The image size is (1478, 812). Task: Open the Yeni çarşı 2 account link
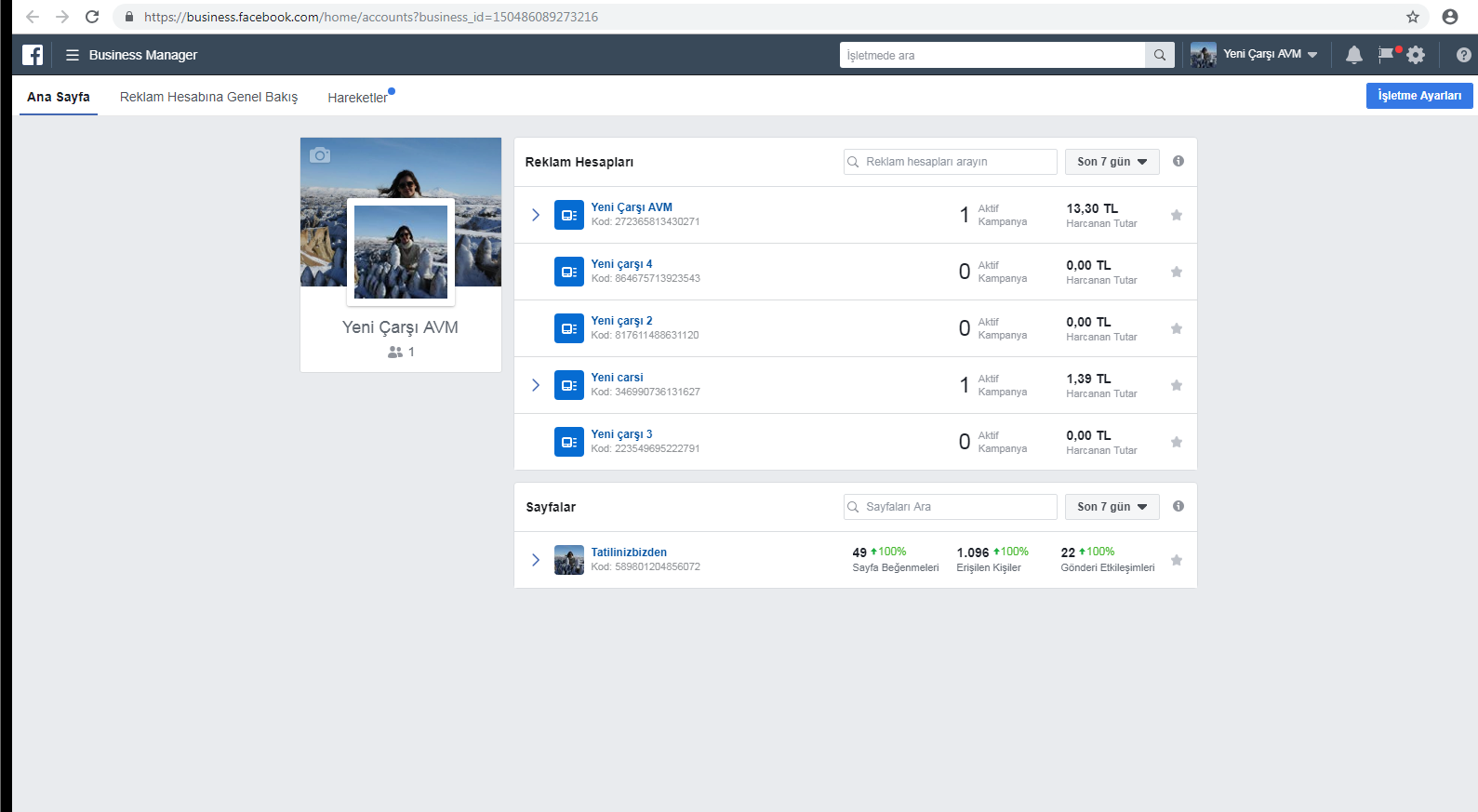[x=621, y=321]
